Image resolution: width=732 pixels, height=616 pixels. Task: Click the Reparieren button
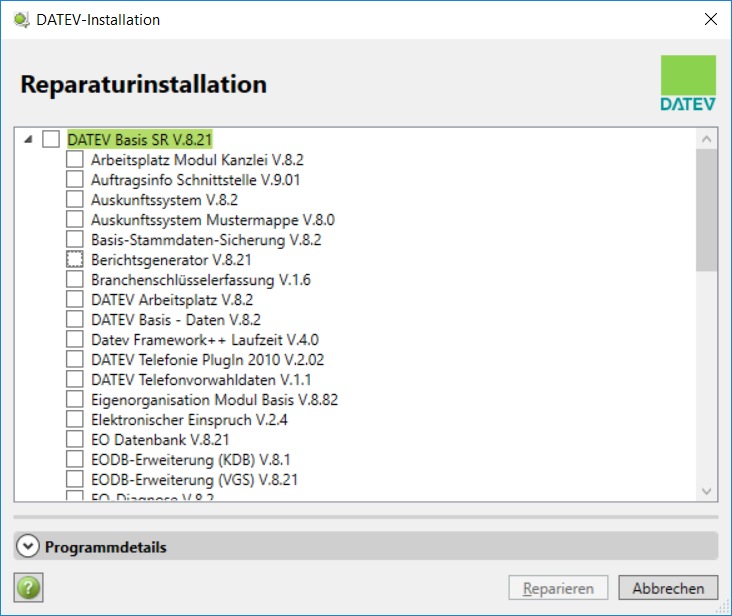coord(558,588)
